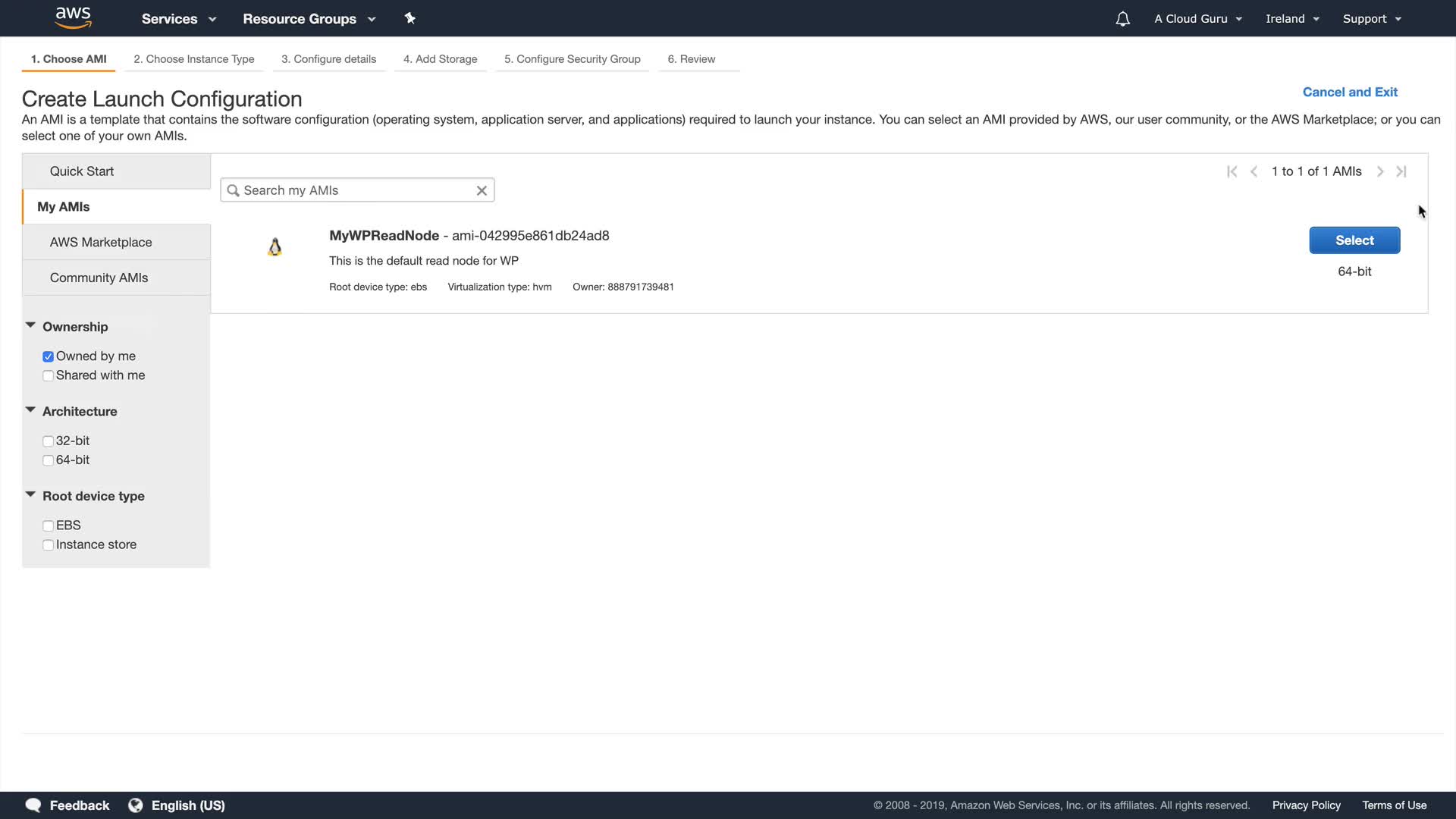The height and width of the screenshot is (819, 1456).
Task: Open the Services dropdown menu
Action: pos(178,19)
